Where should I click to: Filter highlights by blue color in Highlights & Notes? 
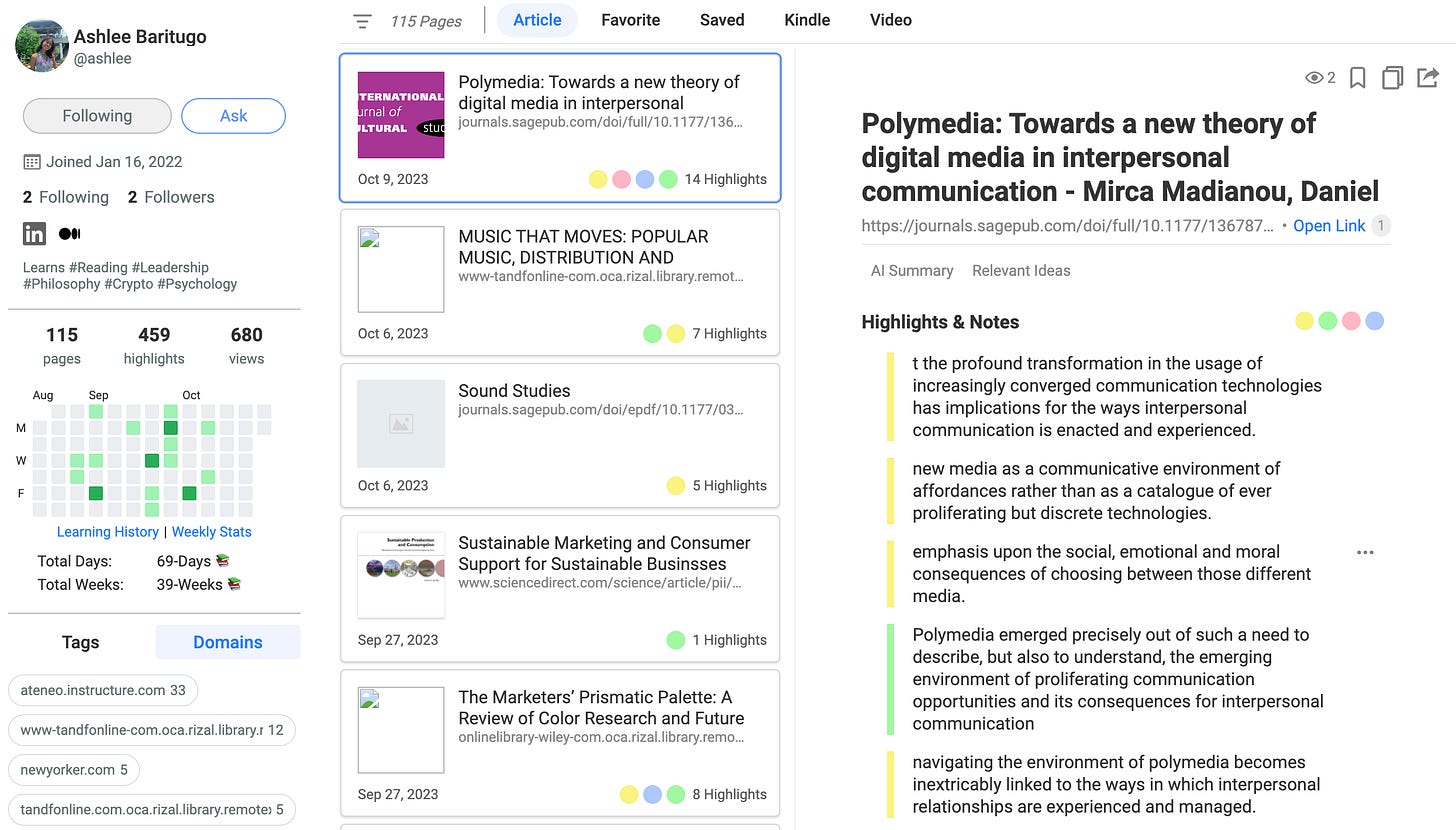click(x=1375, y=321)
